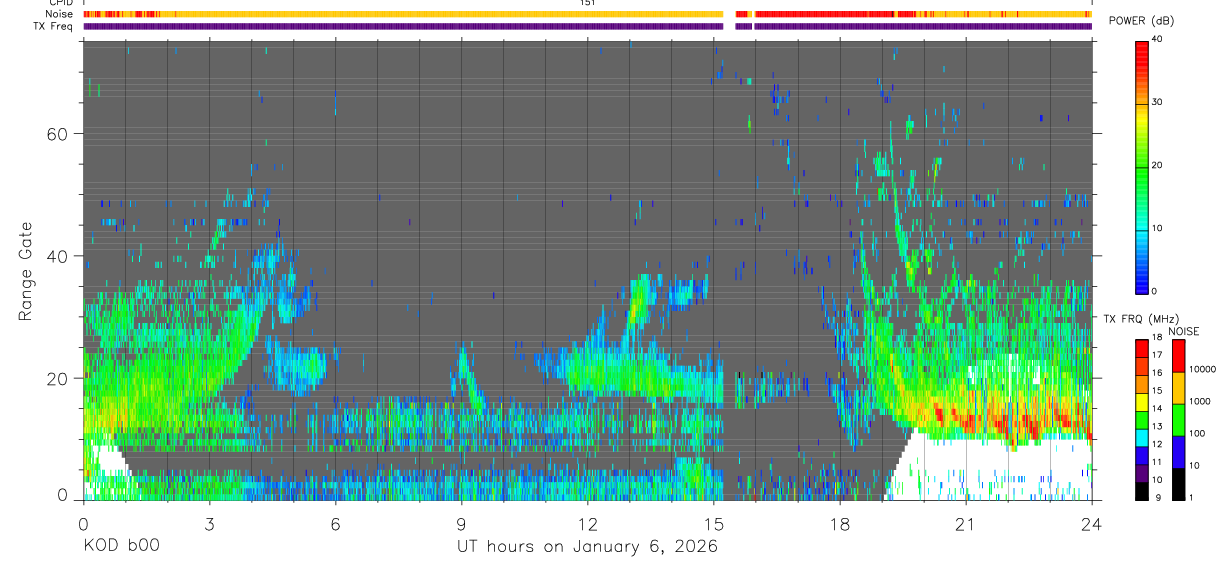
Task: Pick the black swatch in the NOISE legend
Action: coord(1179,484)
